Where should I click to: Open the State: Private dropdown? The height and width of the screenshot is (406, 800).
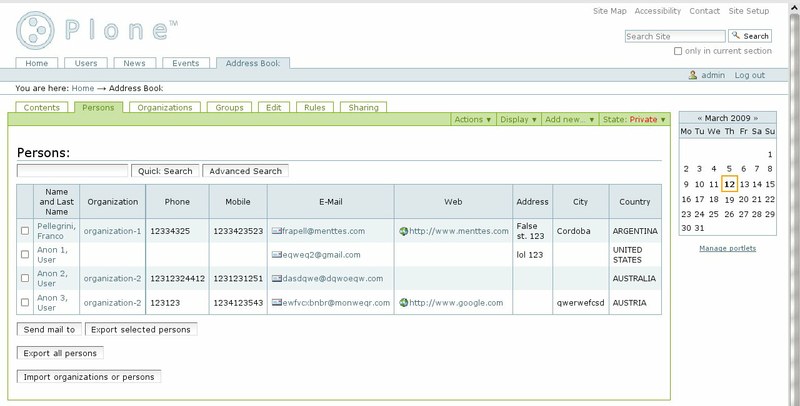coord(634,119)
